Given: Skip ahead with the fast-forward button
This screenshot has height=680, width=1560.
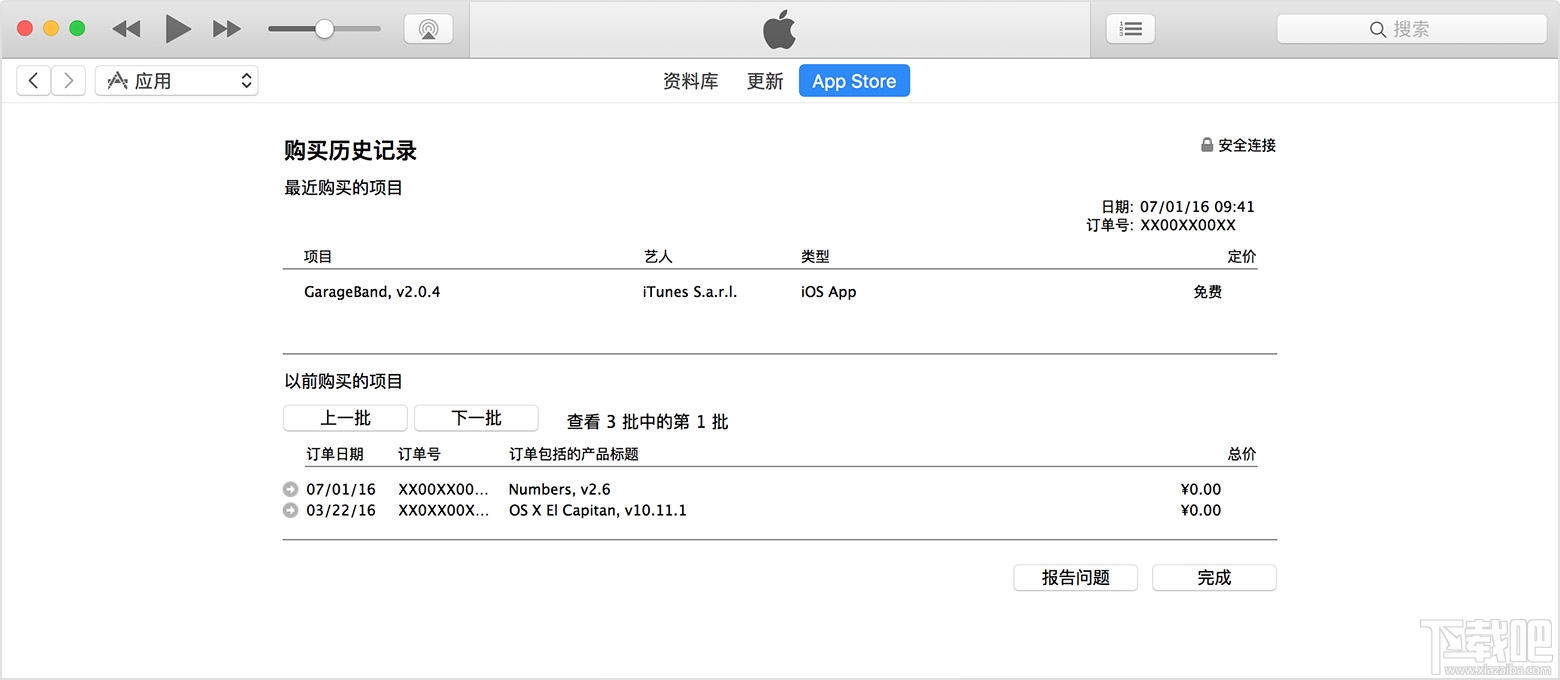Looking at the screenshot, I should click(x=227, y=29).
